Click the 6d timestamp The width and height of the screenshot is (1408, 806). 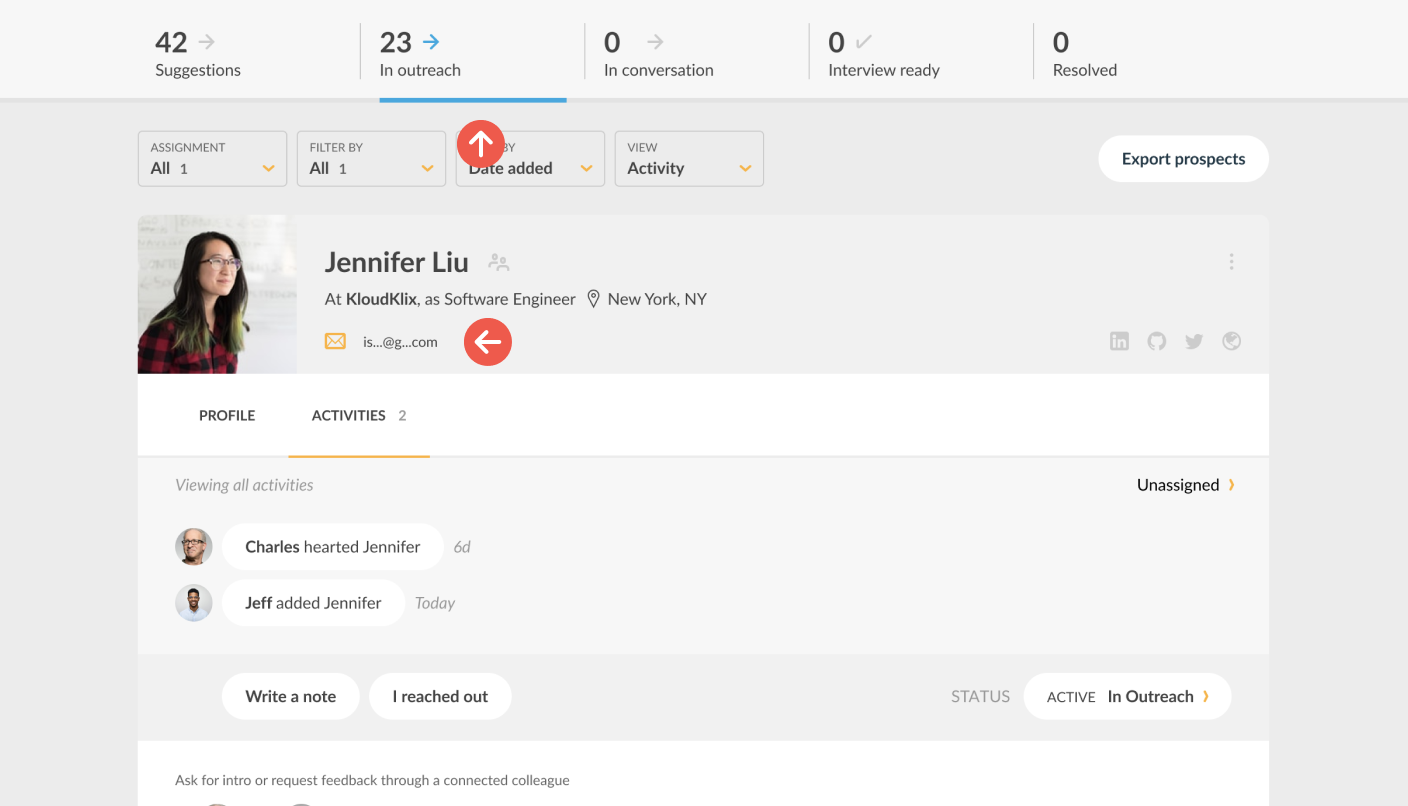[x=462, y=547]
